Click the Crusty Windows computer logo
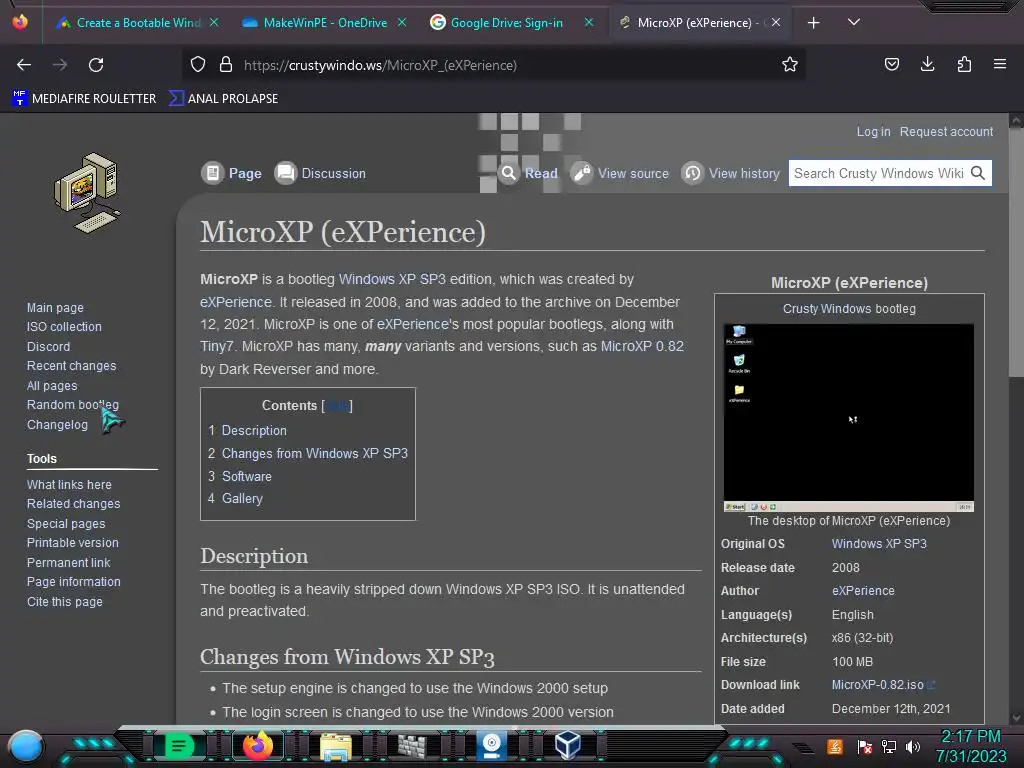 tap(87, 193)
